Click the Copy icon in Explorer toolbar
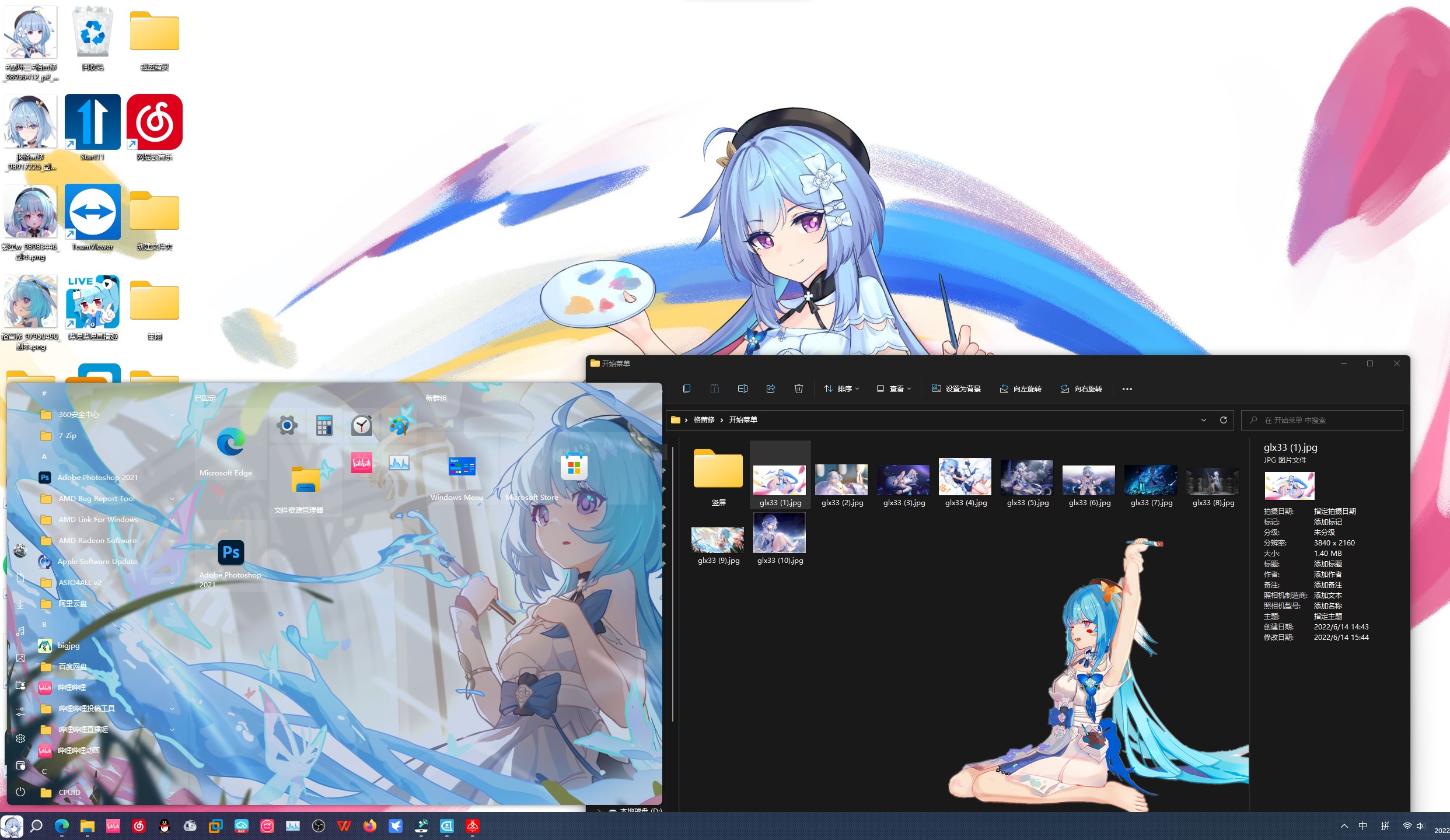The image size is (1450, 840). click(687, 388)
